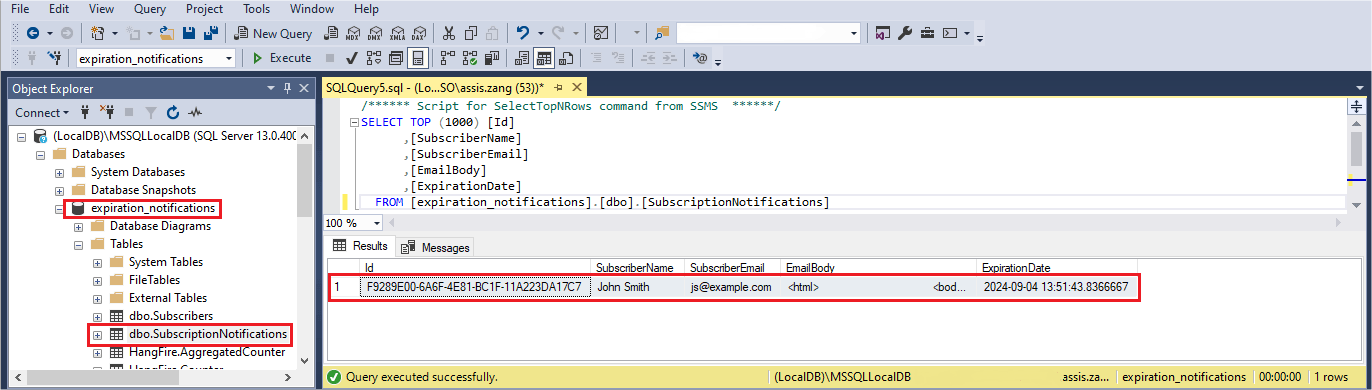Click the New Query button
Viewport: 1372px width, 390px height.
click(273, 33)
